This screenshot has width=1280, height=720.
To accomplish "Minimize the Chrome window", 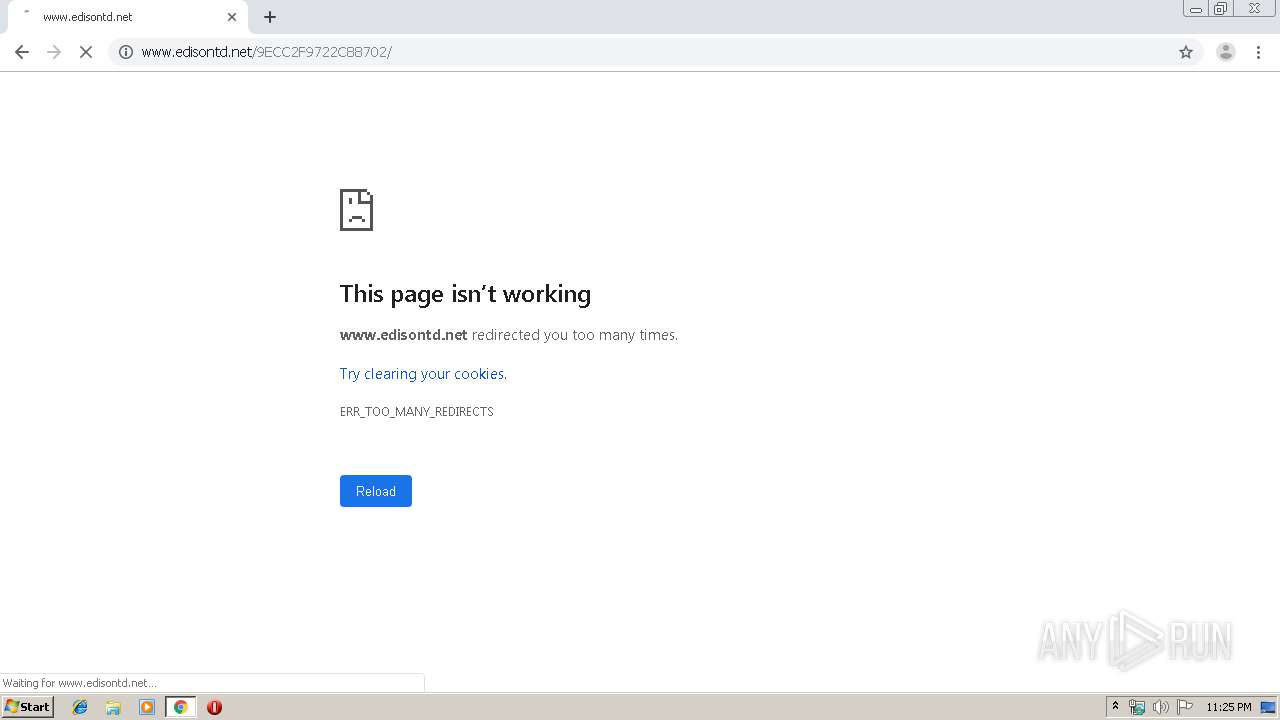I will pos(1196,9).
